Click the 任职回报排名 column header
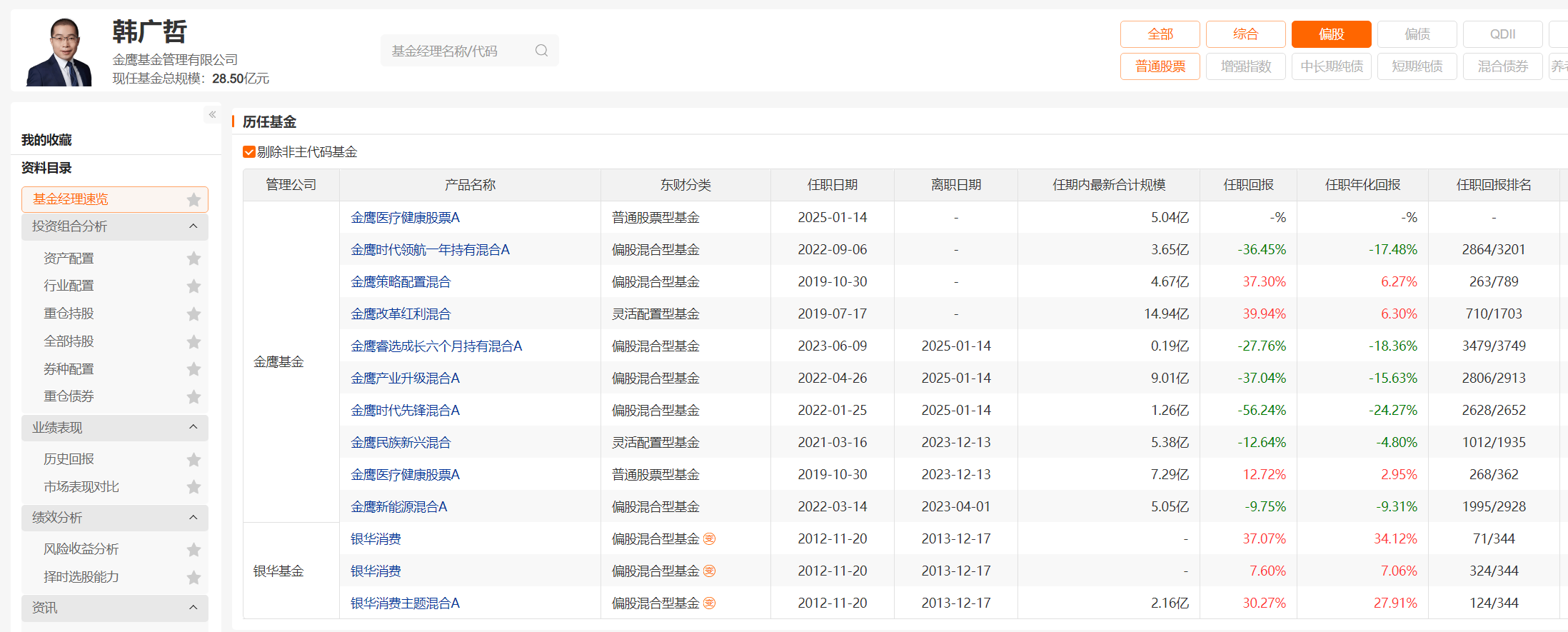 coord(1494,185)
